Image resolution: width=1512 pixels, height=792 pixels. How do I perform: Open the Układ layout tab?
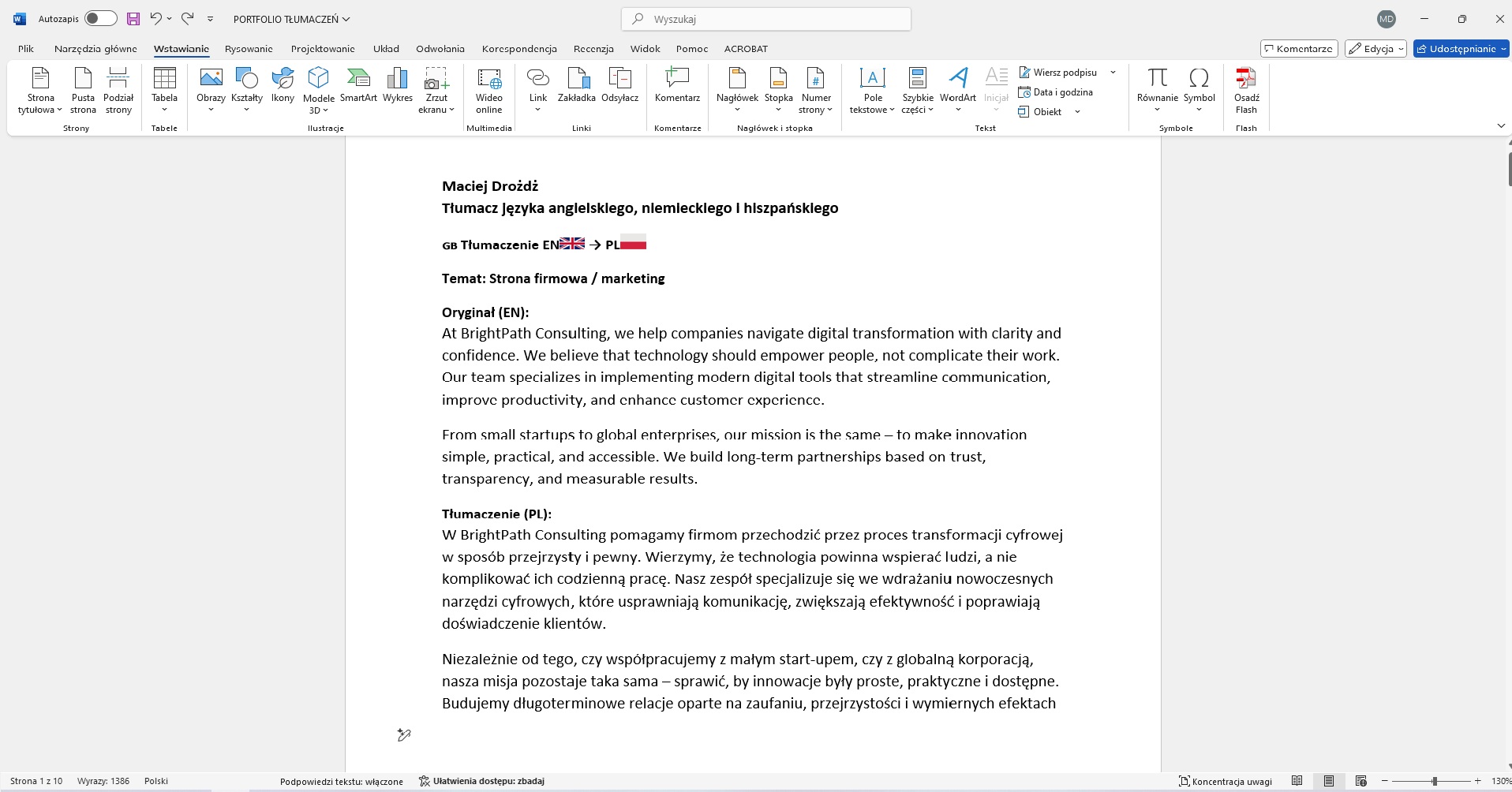click(386, 49)
